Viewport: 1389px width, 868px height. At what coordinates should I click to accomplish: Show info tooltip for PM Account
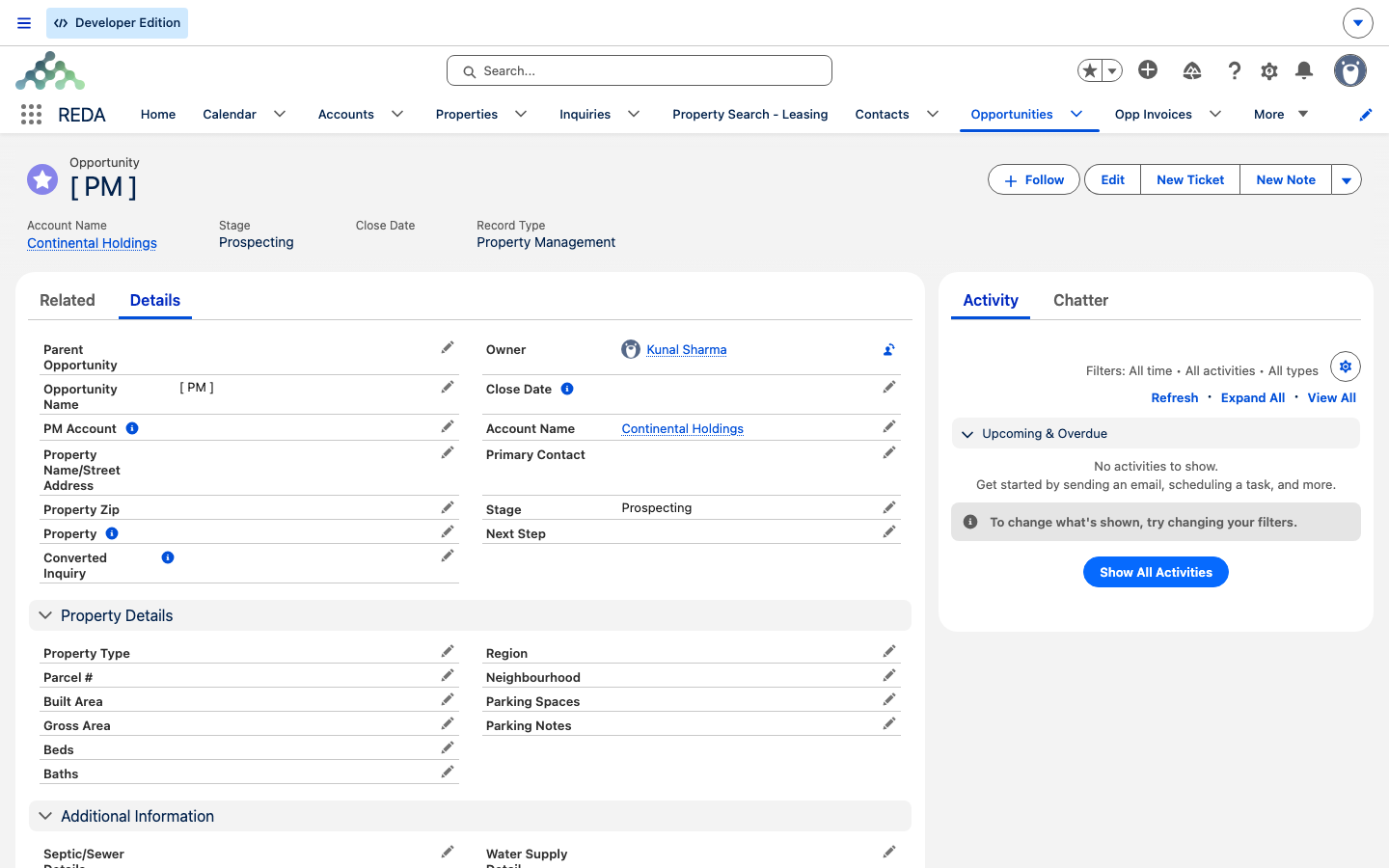(x=132, y=428)
